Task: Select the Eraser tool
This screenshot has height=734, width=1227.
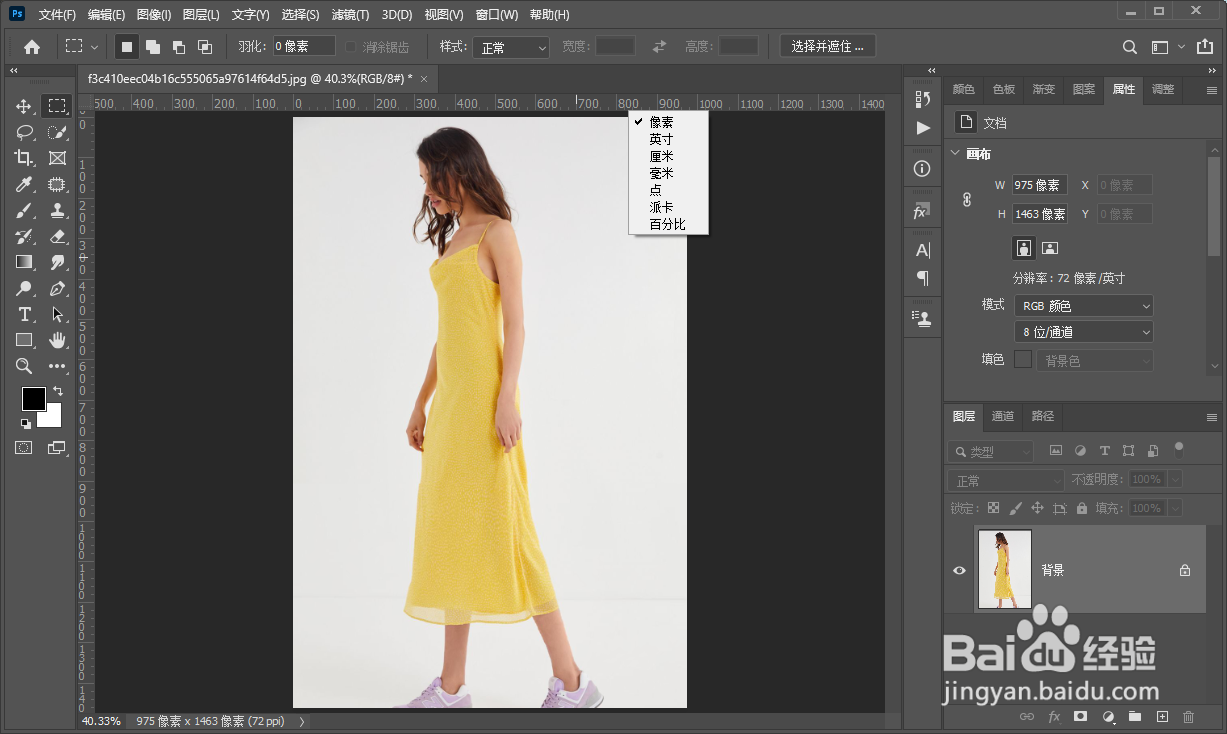Action: tap(57, 236)
